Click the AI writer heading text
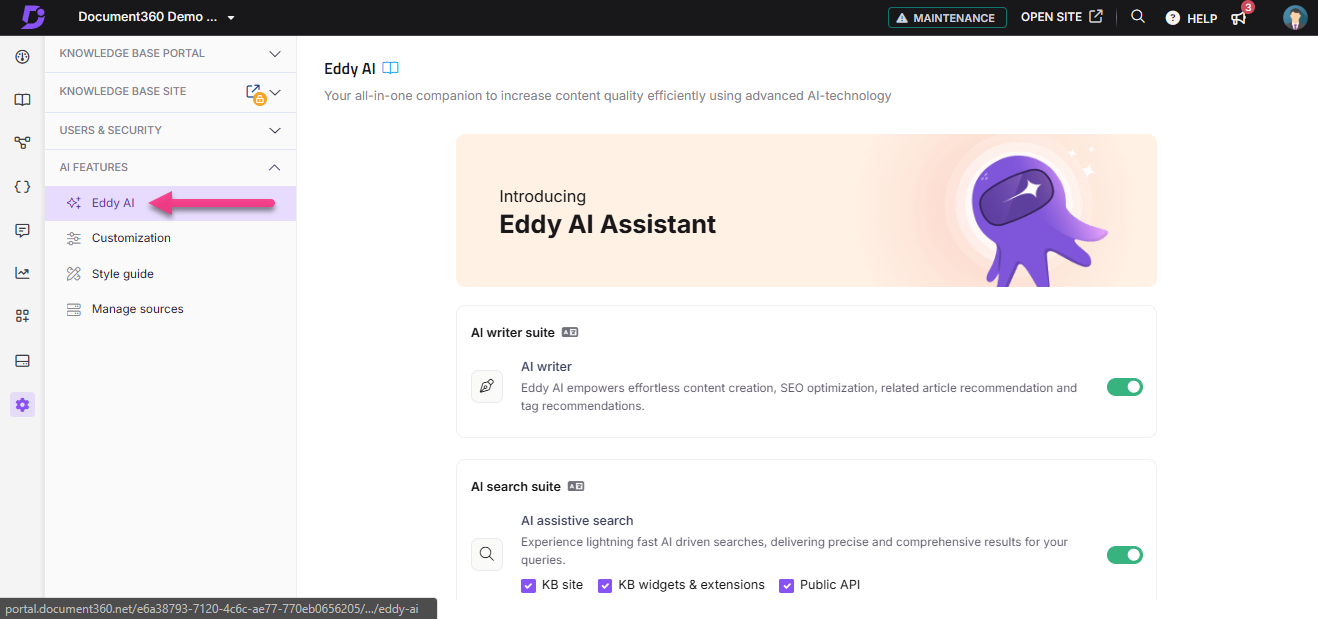Viewport: 1318px width, 619px height. [546, 366]
